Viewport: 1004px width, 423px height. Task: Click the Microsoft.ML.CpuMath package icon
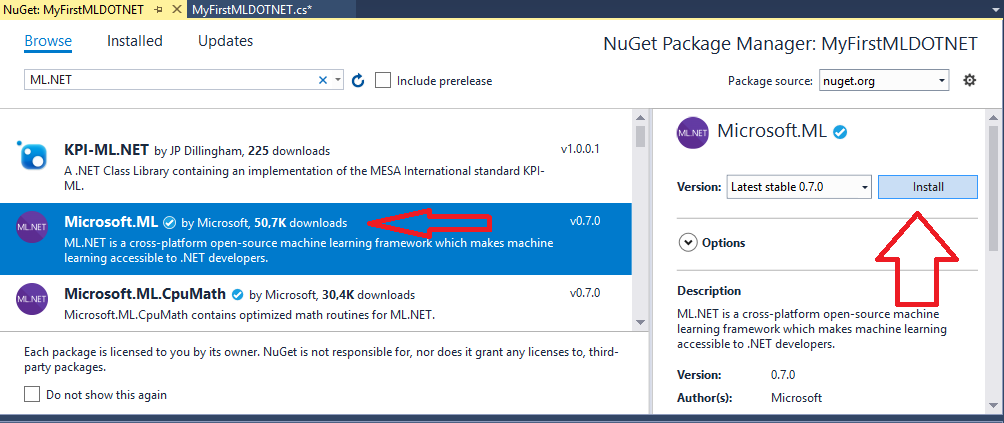pyautogui.click(x=32, y=299)
